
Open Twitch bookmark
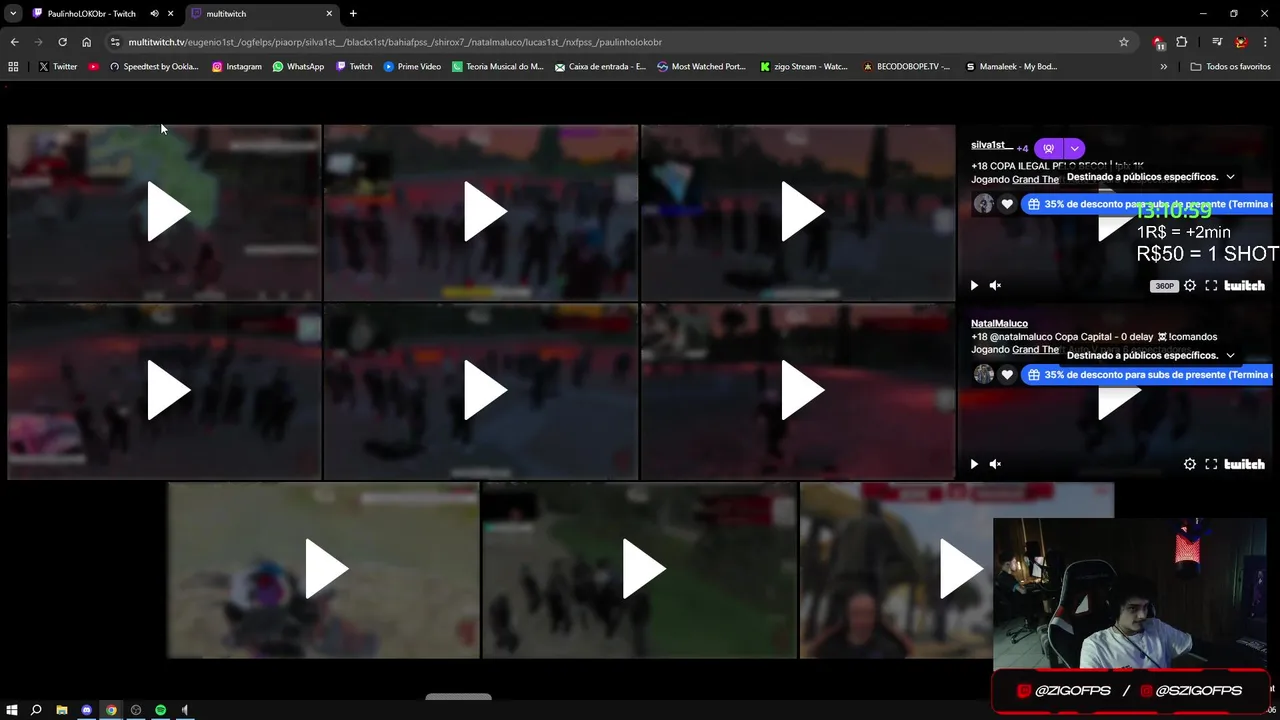click(354, 67)
